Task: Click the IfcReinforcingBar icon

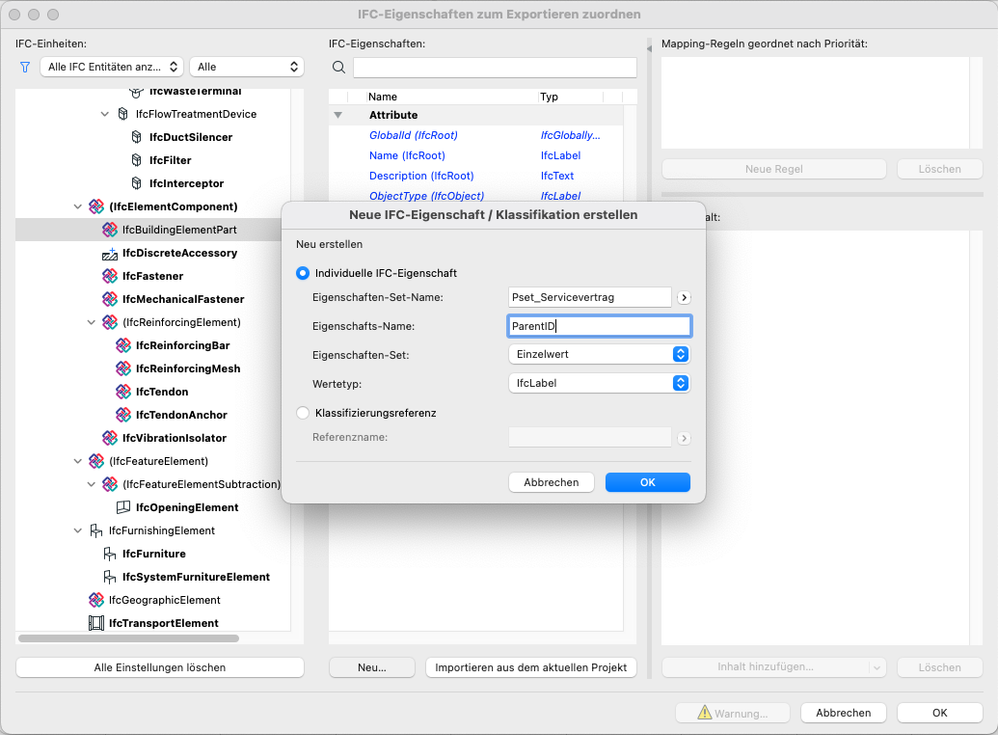Action: (x=123, y=345)
